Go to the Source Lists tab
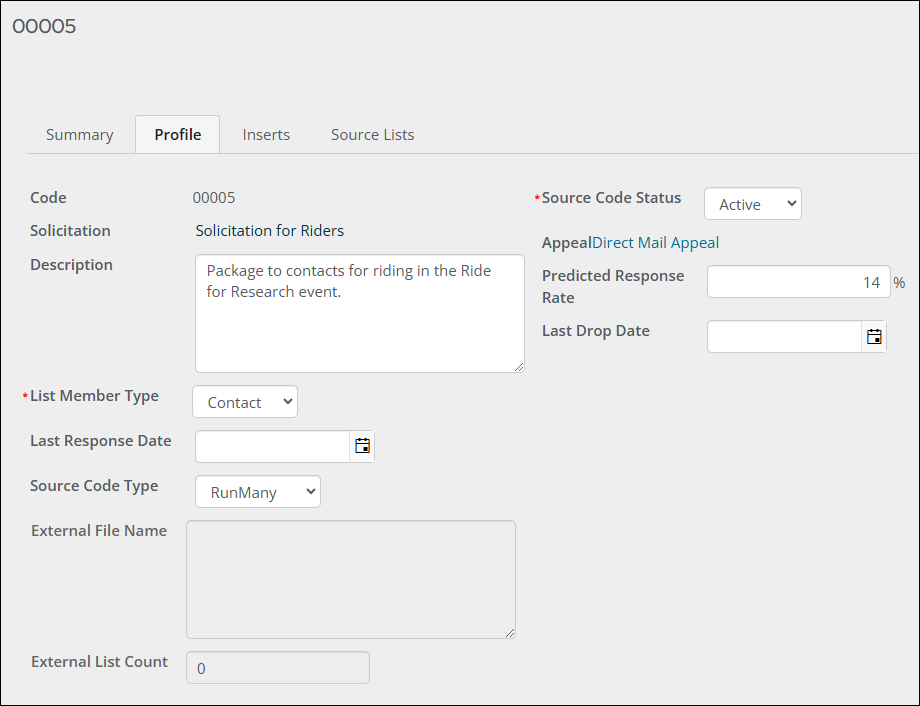The width and height of the screenshot is (920, 706). 373,134
